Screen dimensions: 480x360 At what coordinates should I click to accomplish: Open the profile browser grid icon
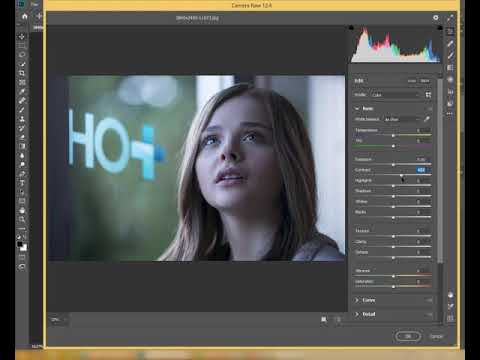point(428,95)
